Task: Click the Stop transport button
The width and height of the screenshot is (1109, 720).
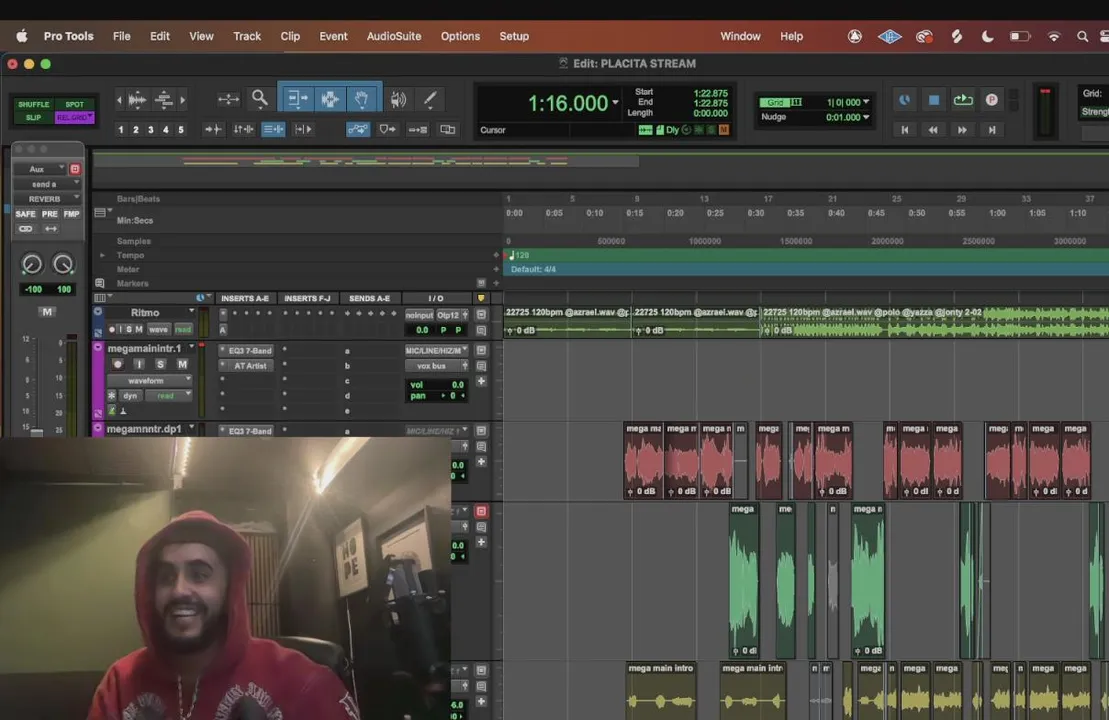Action: click(934, 100)
